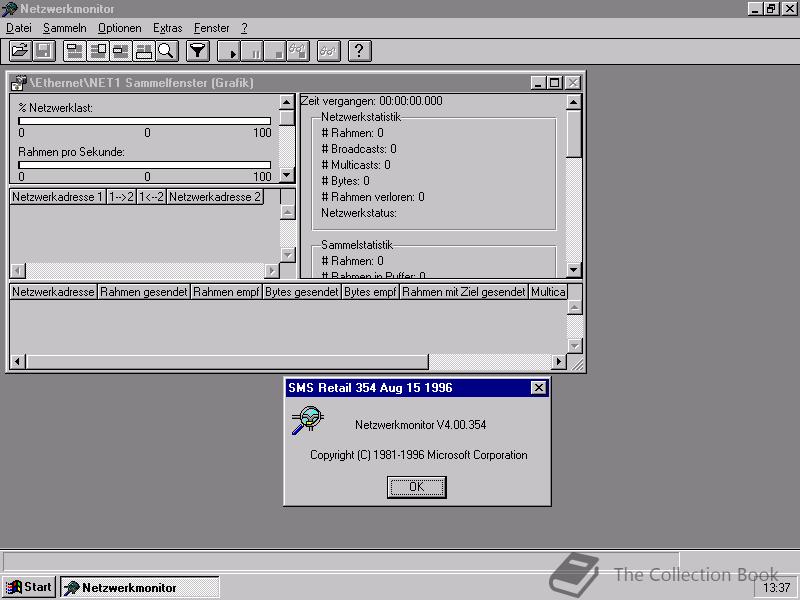Open the Optionen menu
Image resolution: width=800 pixels, height=600 pixels.
coord(119,28)
